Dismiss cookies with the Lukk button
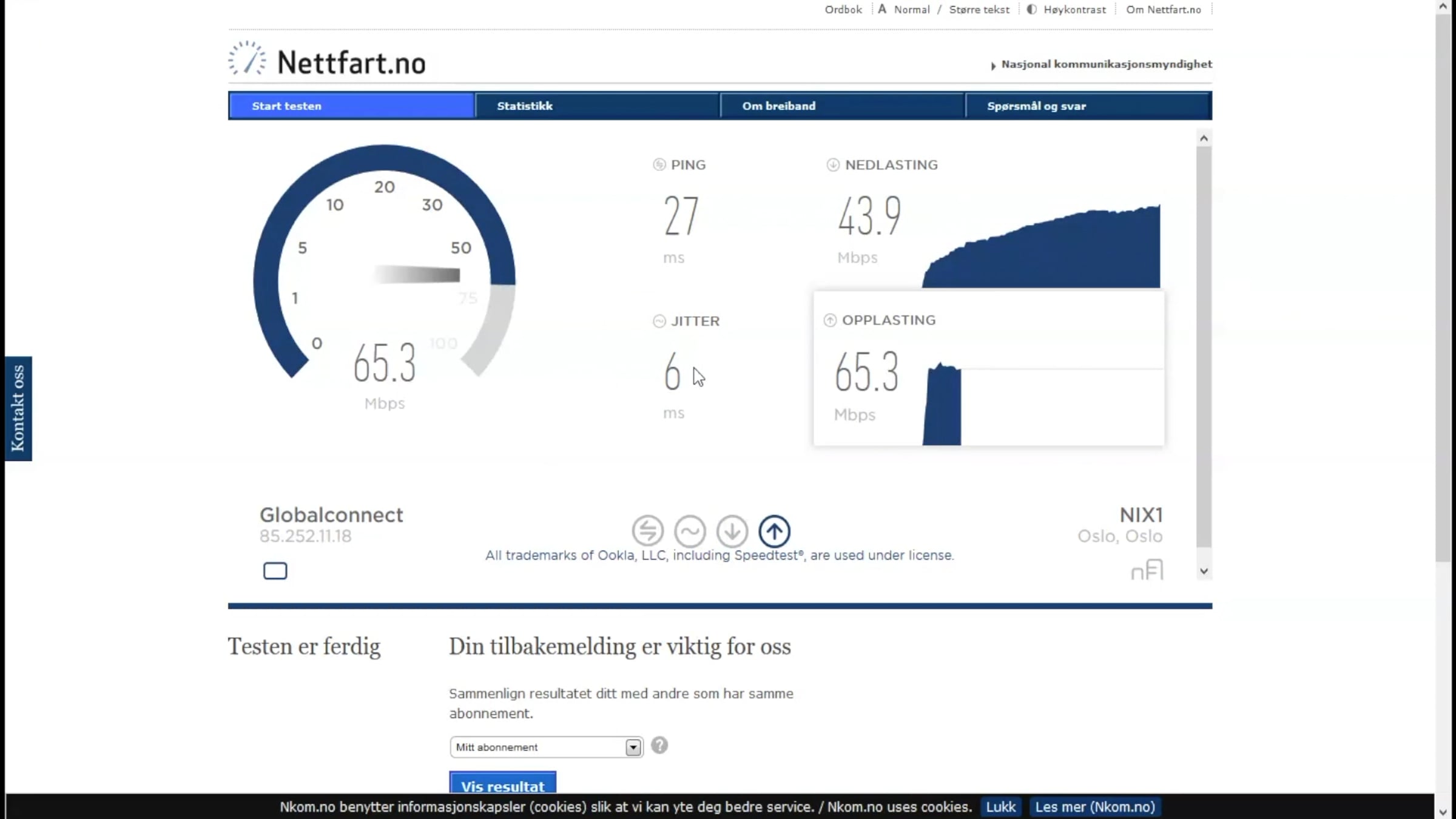1456x819 pixels. click(1000, 807)
